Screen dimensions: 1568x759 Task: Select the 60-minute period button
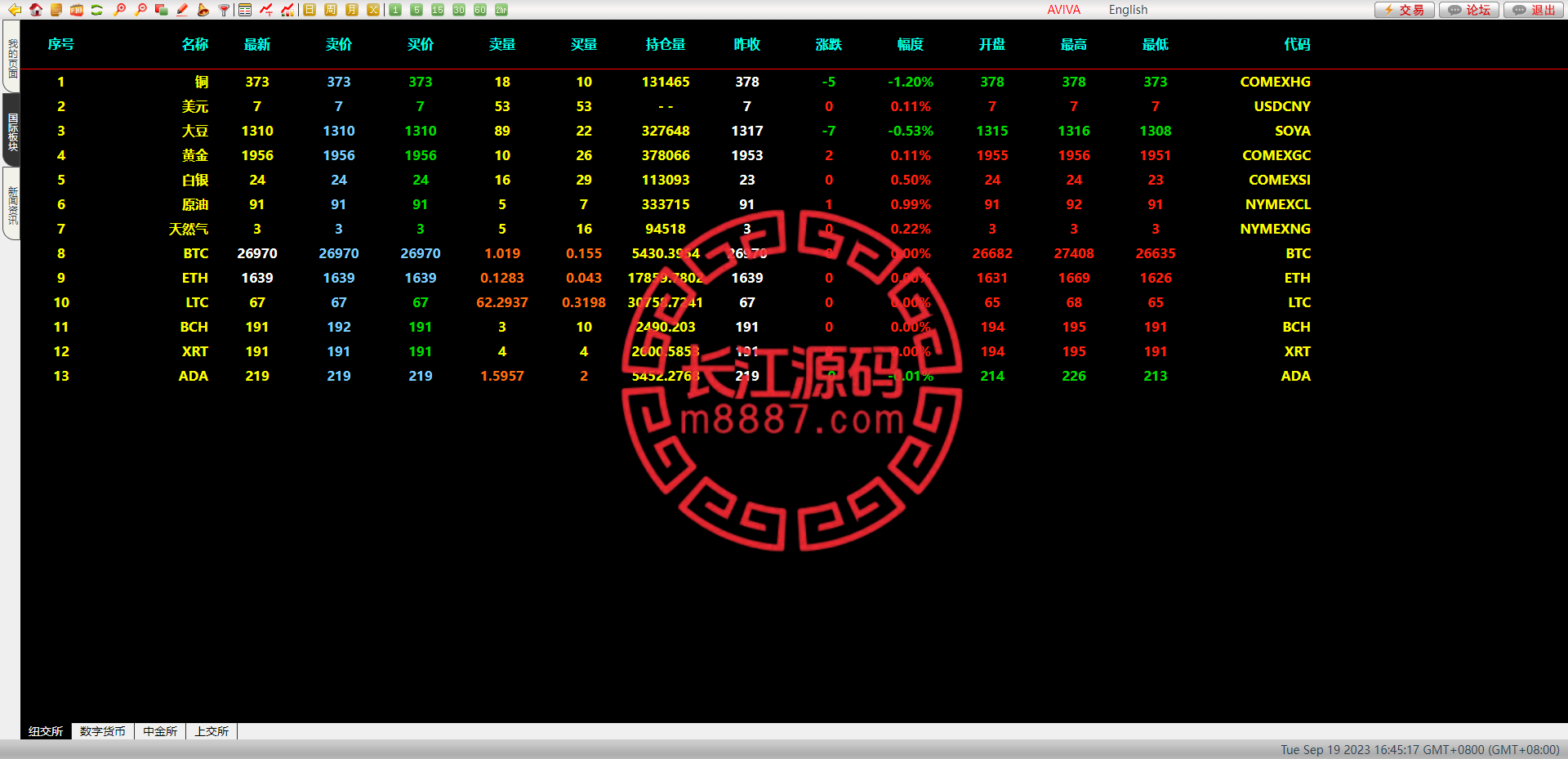(x=480, y=10)
